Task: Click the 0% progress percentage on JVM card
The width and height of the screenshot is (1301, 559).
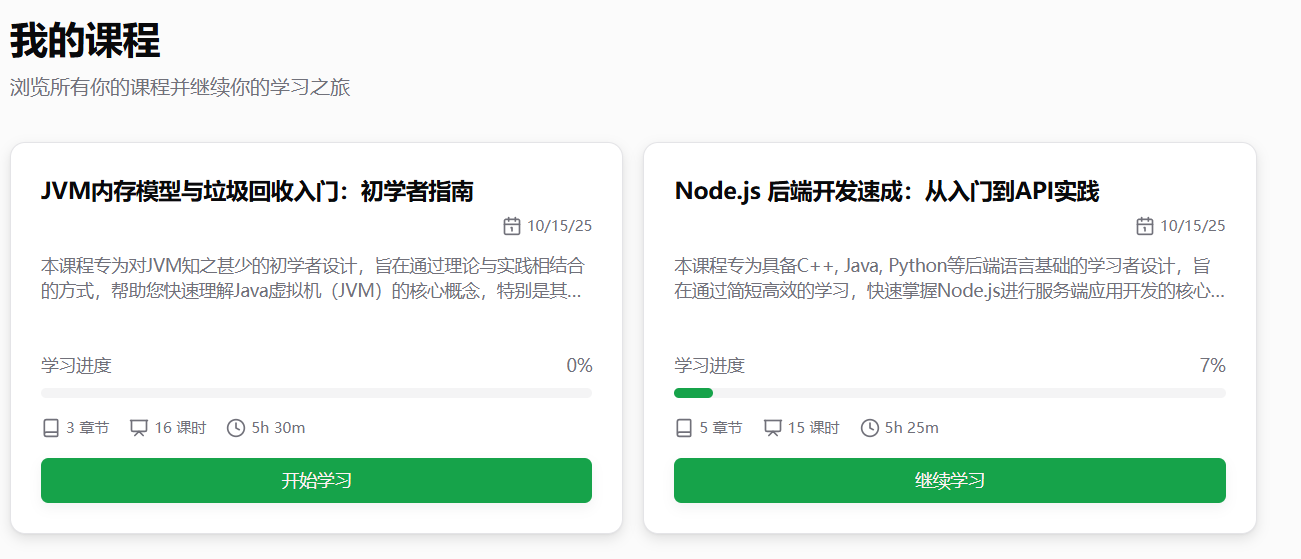Action: tap(579, 365)
